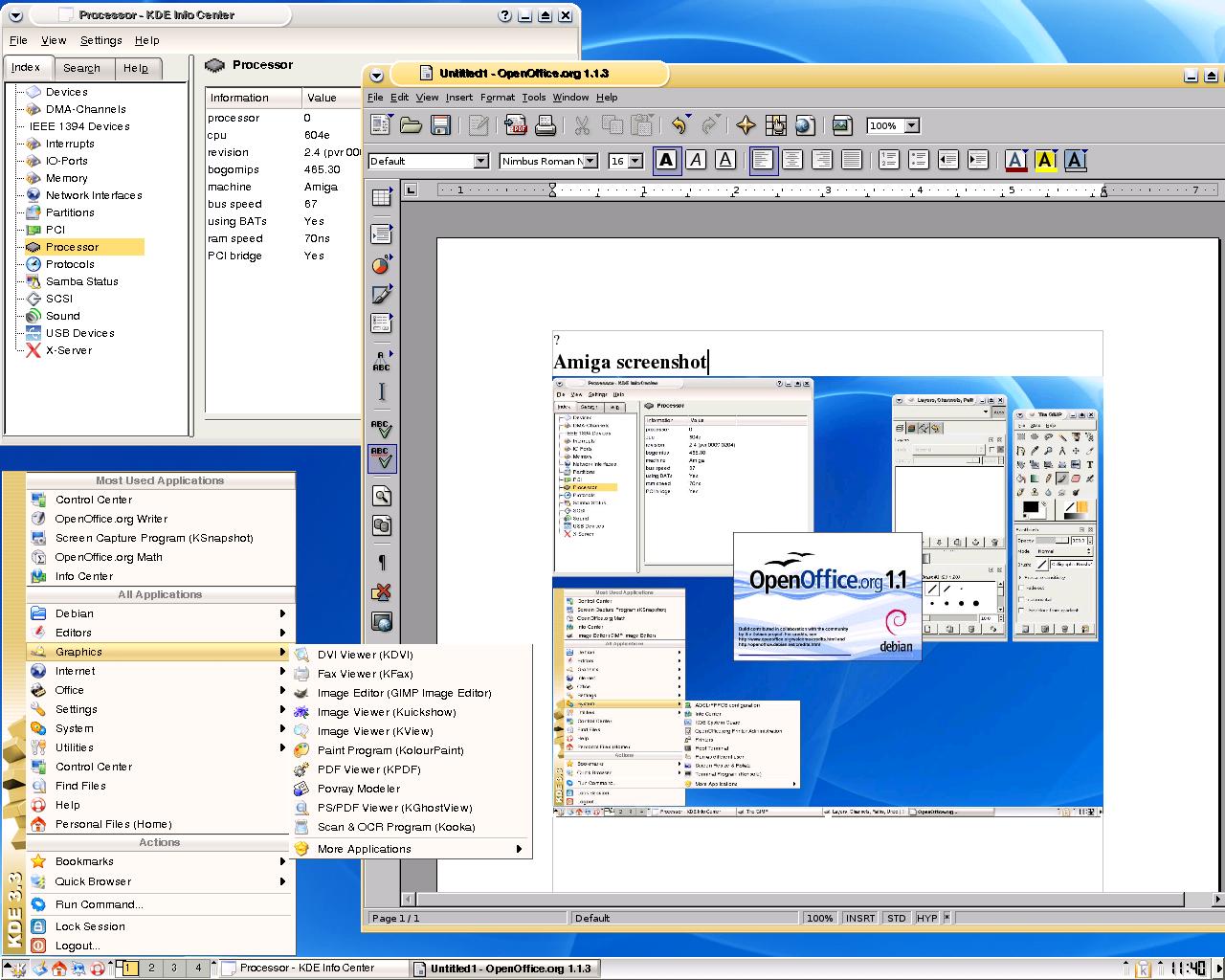Select Memory in the Info Center tree
1225x980 pixels.
pyautogui.click(x=66, y=178)
